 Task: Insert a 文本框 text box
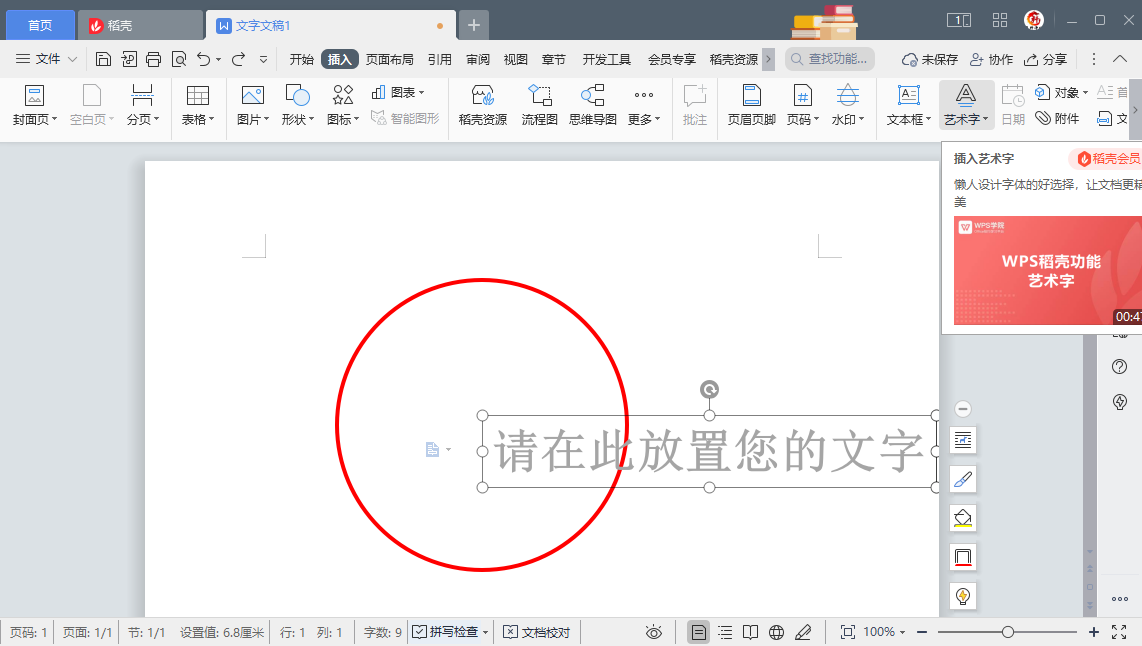909,106
